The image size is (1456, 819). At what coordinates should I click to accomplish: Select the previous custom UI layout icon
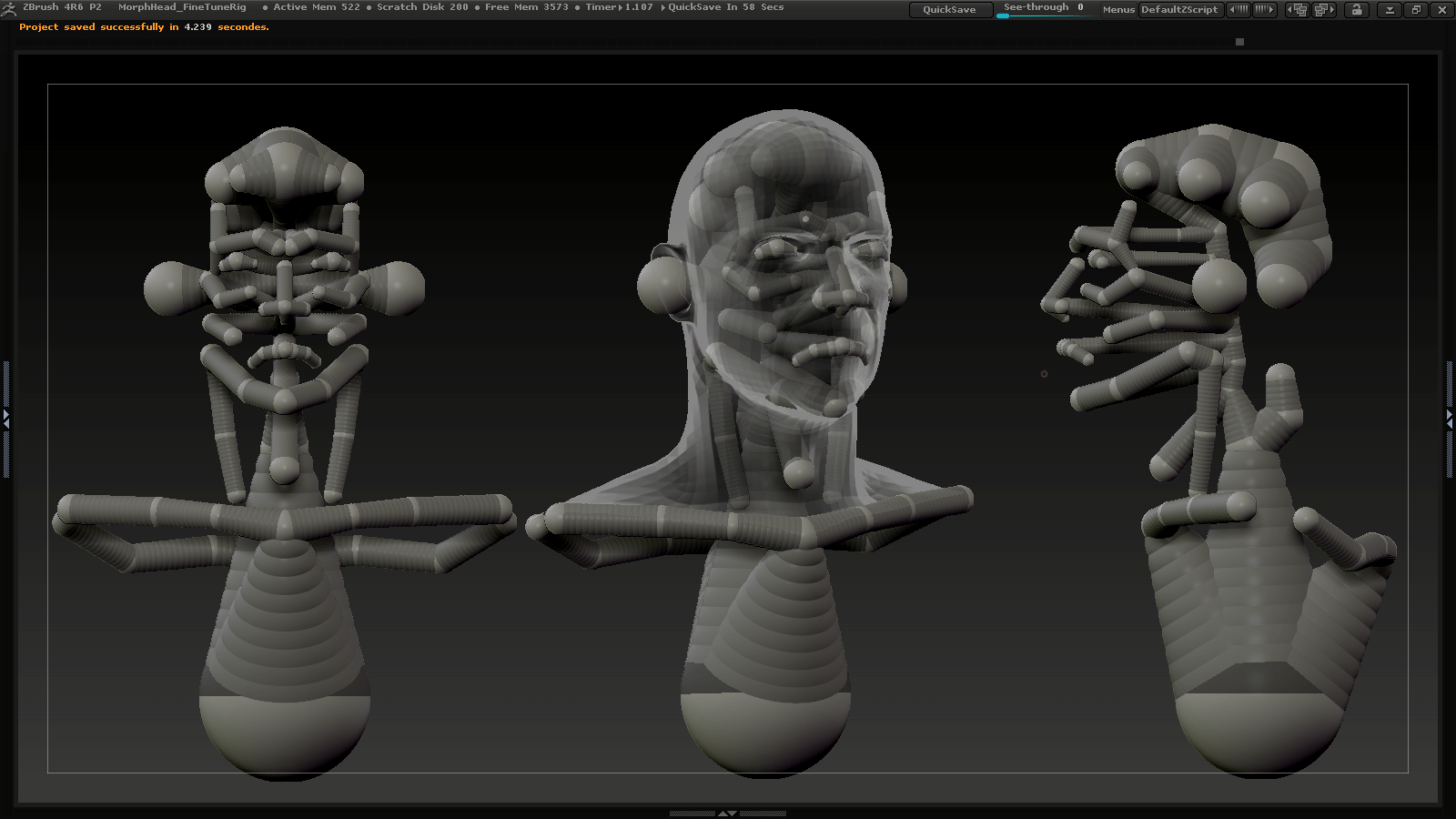[1298, 10]
